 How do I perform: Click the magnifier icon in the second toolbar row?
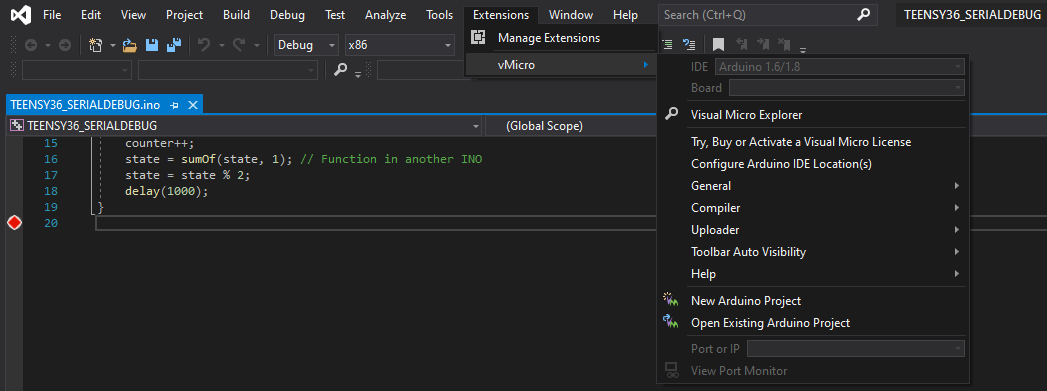tap(341, 69)
